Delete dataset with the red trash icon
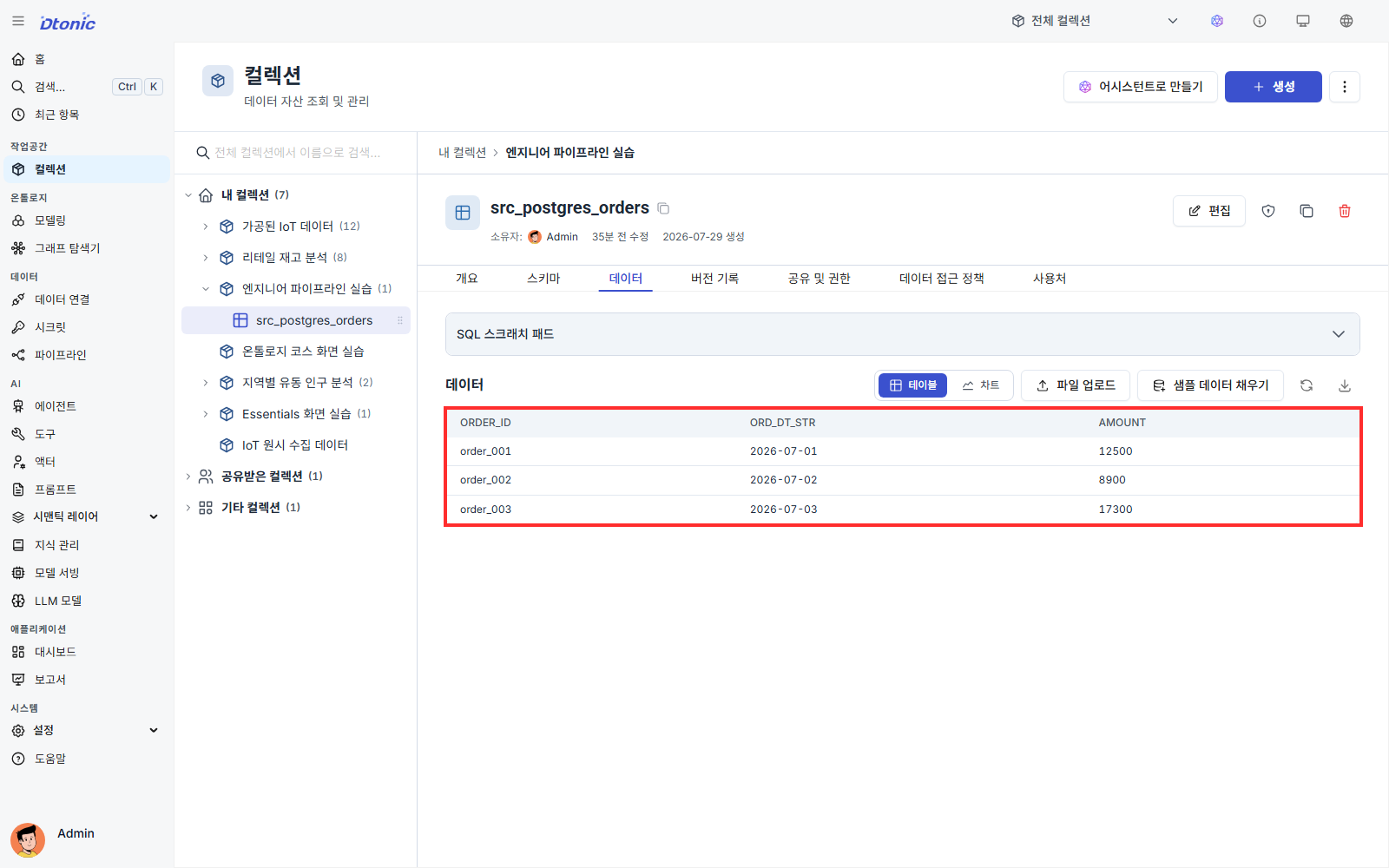The width and height of the screenshot is (1389, 868). pyautogui.click(x=1345, y=211)
